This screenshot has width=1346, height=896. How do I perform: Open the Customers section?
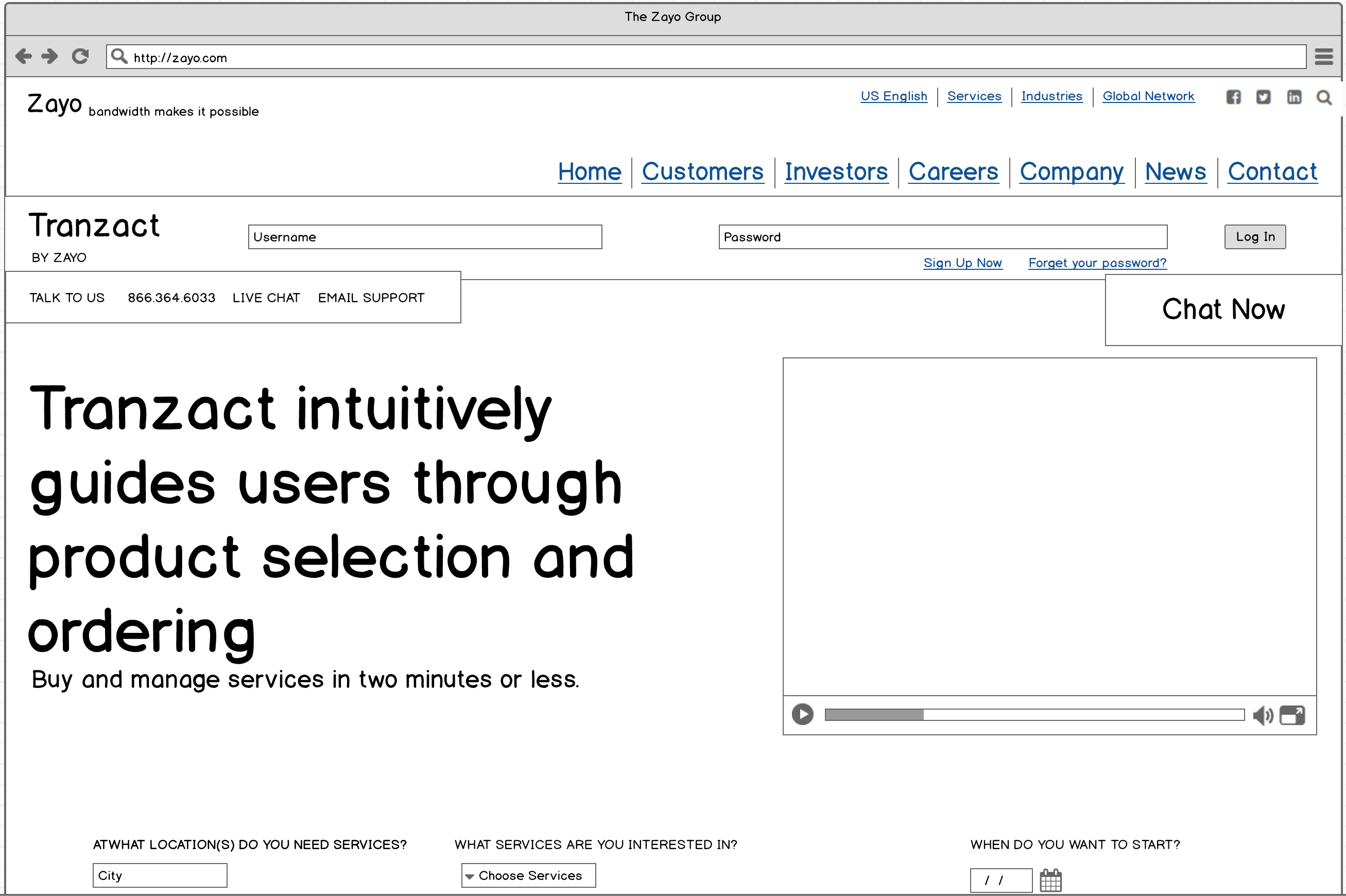pos(703,171)
